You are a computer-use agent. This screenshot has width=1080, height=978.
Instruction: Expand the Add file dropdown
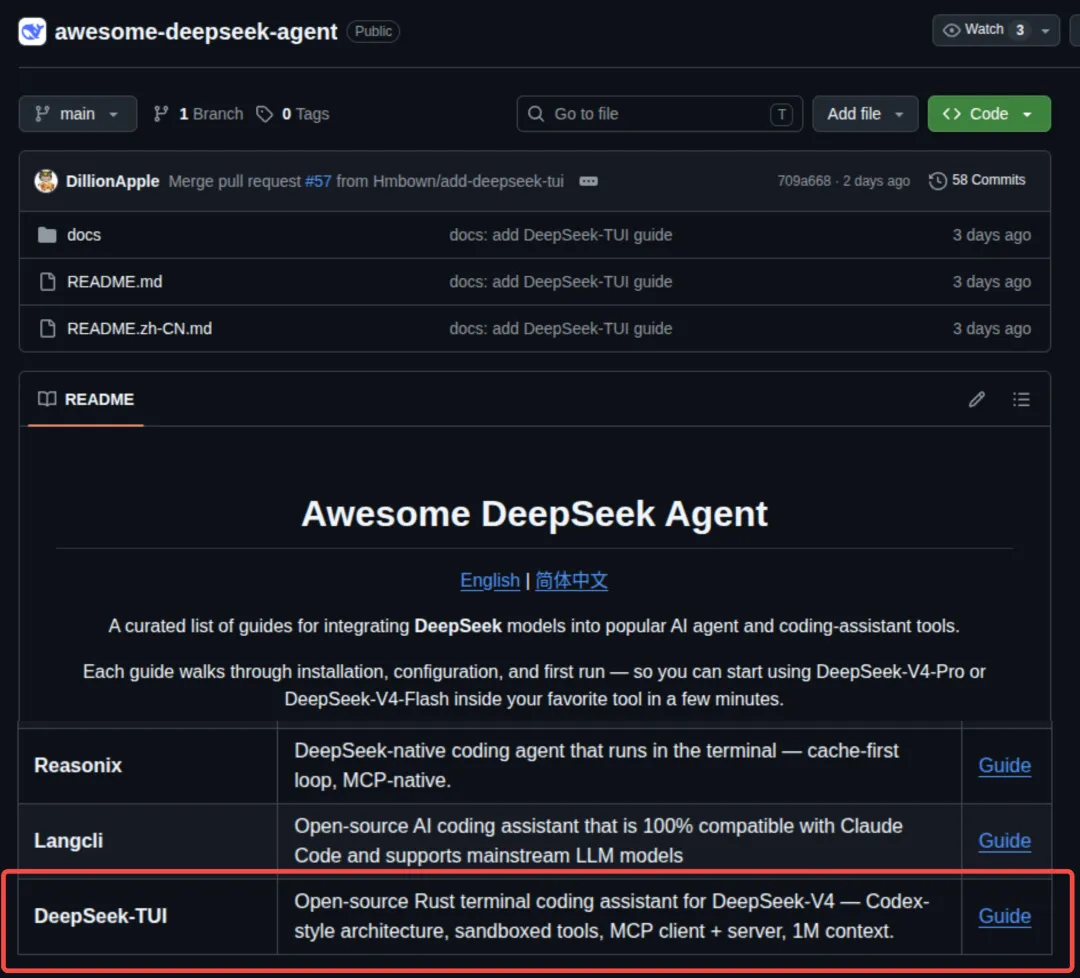click(x=865, y=114)
